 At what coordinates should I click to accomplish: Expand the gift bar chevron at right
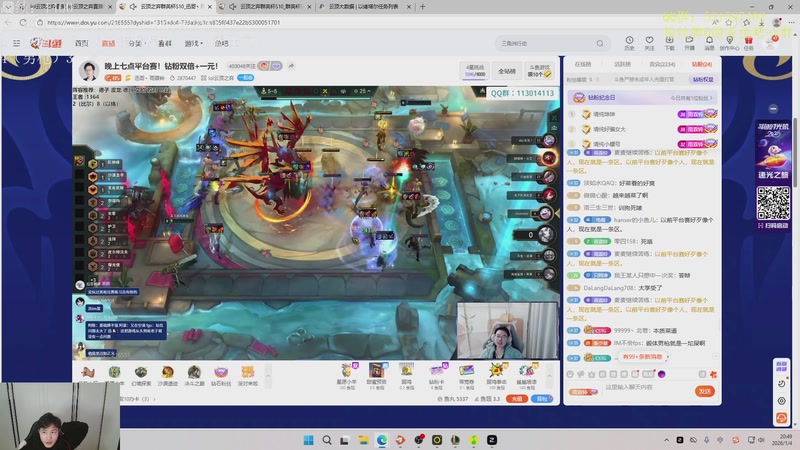tap(549, 377)
